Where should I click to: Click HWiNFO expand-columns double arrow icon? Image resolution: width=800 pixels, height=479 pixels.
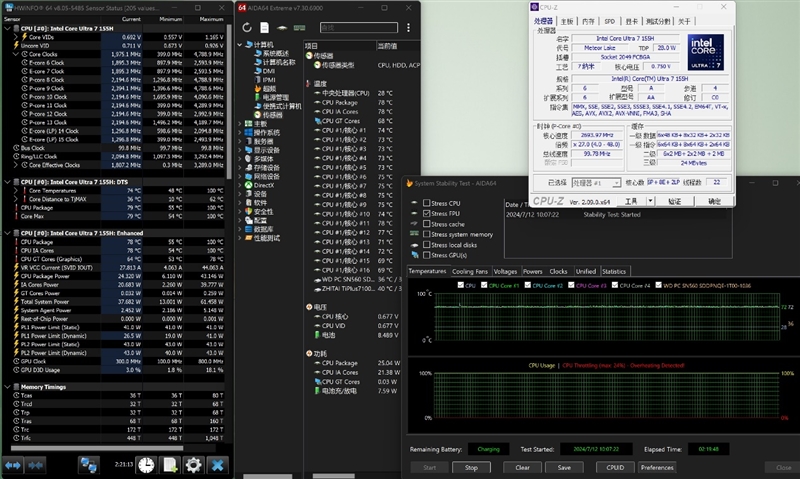click(x=13, y=465)
